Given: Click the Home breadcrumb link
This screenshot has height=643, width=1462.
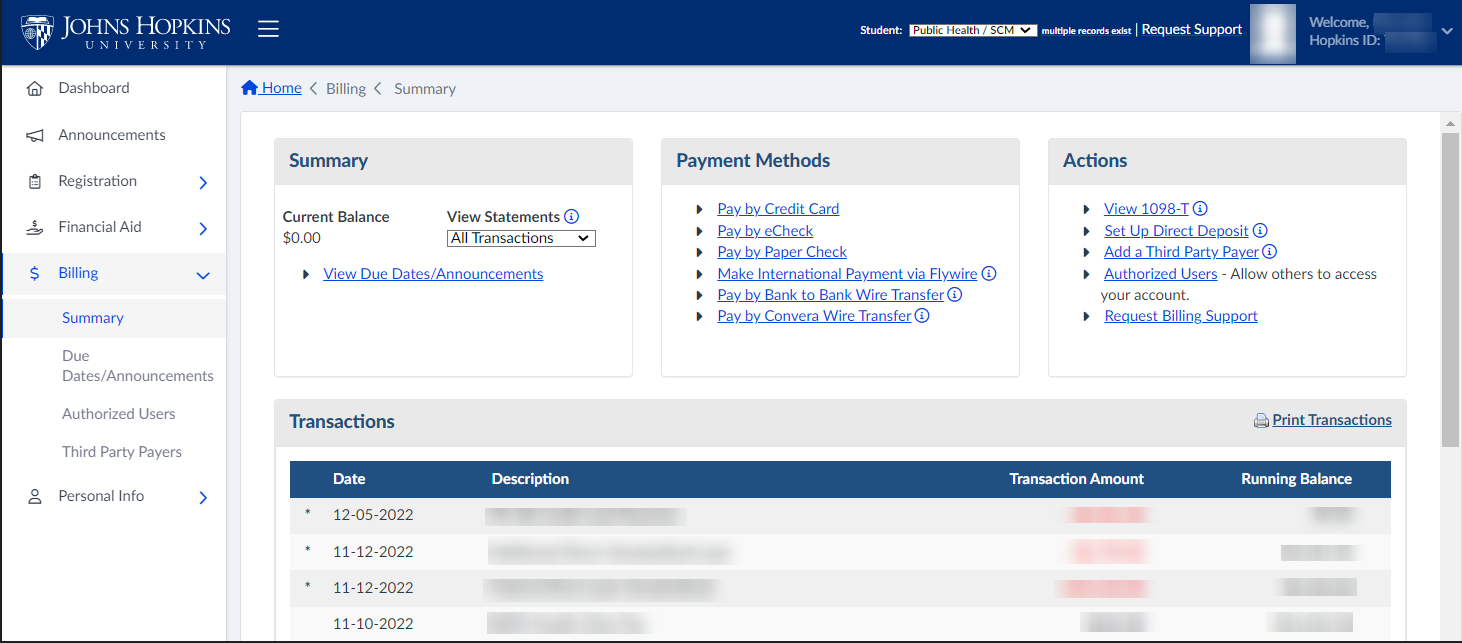Looking at the screenshot, I should pyautogui.click(x=271, y=88).
